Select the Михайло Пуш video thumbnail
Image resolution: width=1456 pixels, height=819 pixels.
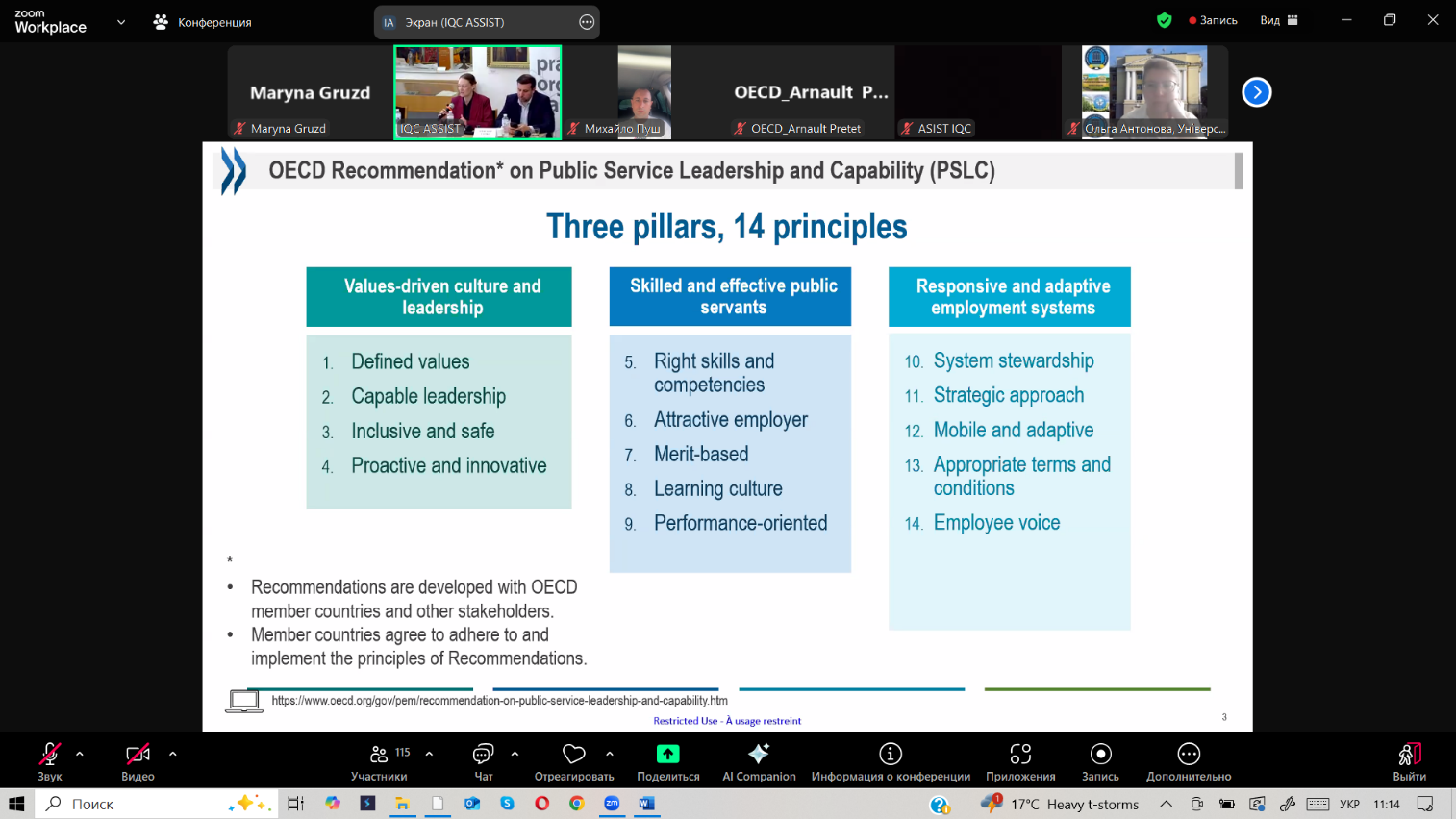click(644, 92)
